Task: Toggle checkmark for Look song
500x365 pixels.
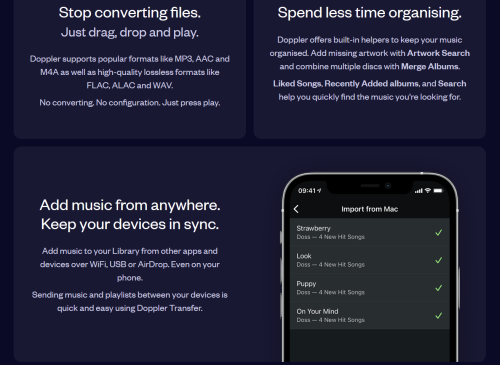Action: click(x=439, y=260)
